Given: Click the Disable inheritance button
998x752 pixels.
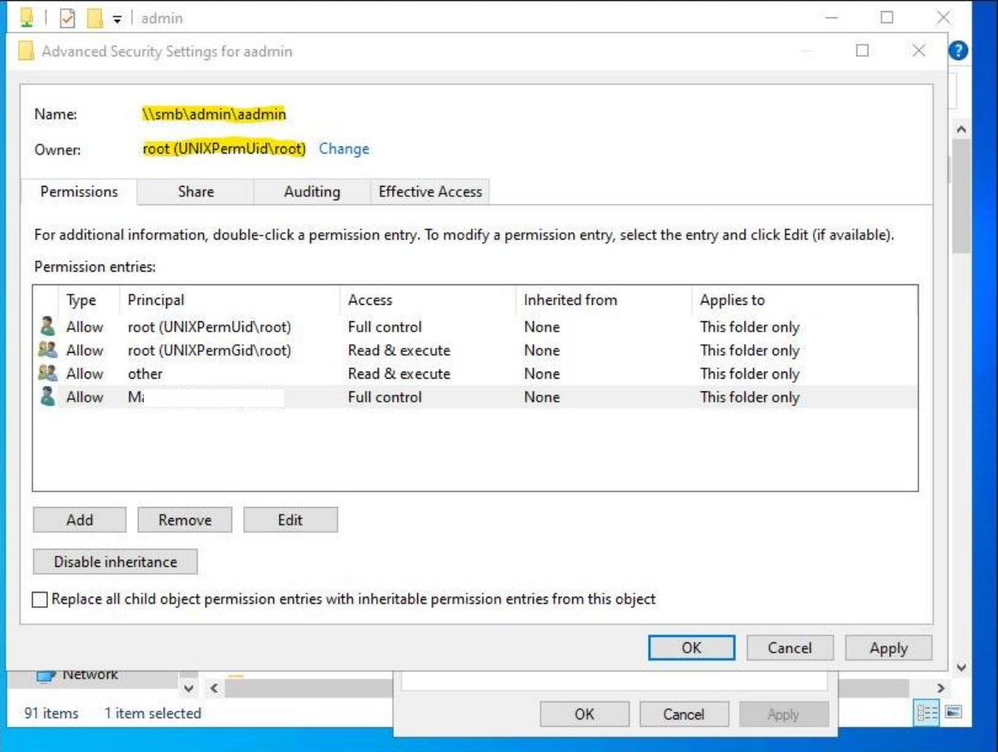Looking at the screenshot, I should [115, 562].
